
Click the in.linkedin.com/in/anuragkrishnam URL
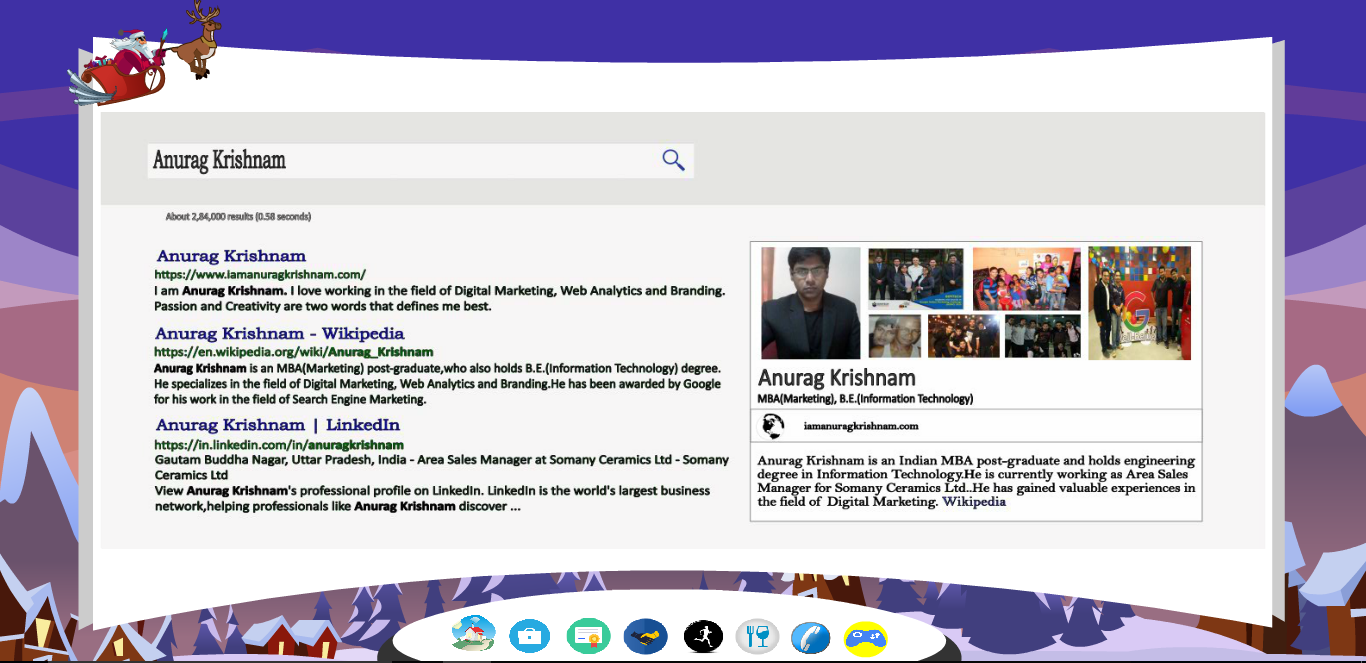pyautogui.click(x=279, y=444)
